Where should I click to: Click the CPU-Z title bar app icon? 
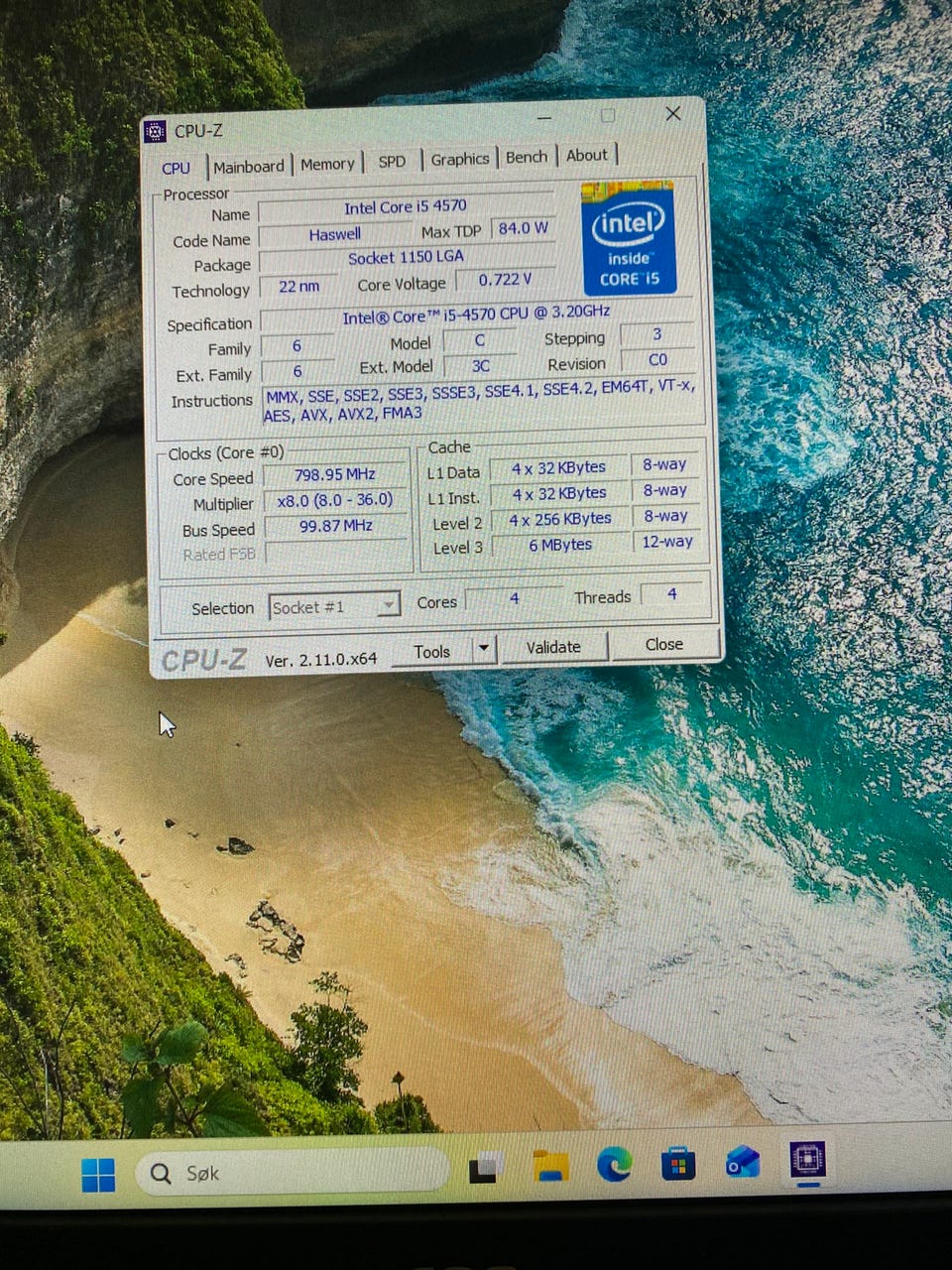point(156,131)
